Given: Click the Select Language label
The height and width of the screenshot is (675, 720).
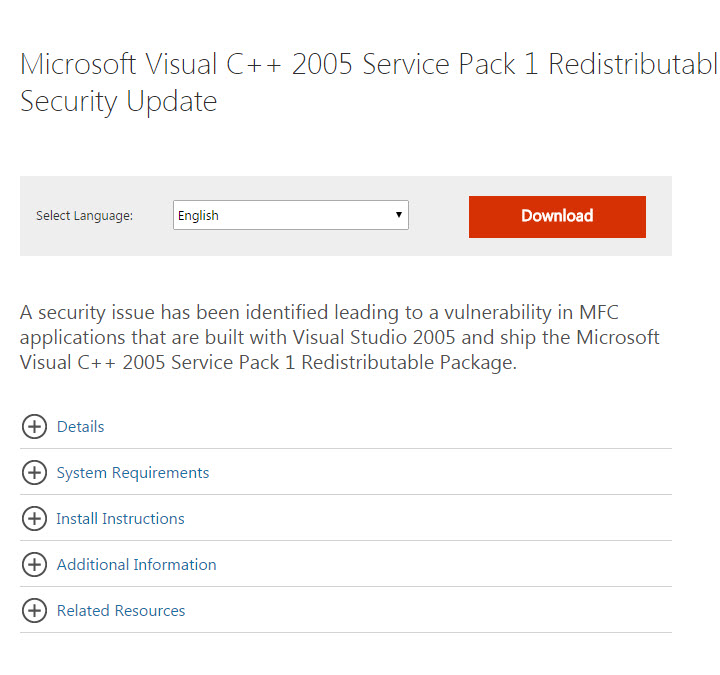Looking at the screenshot, I should [x=84, y=215].
